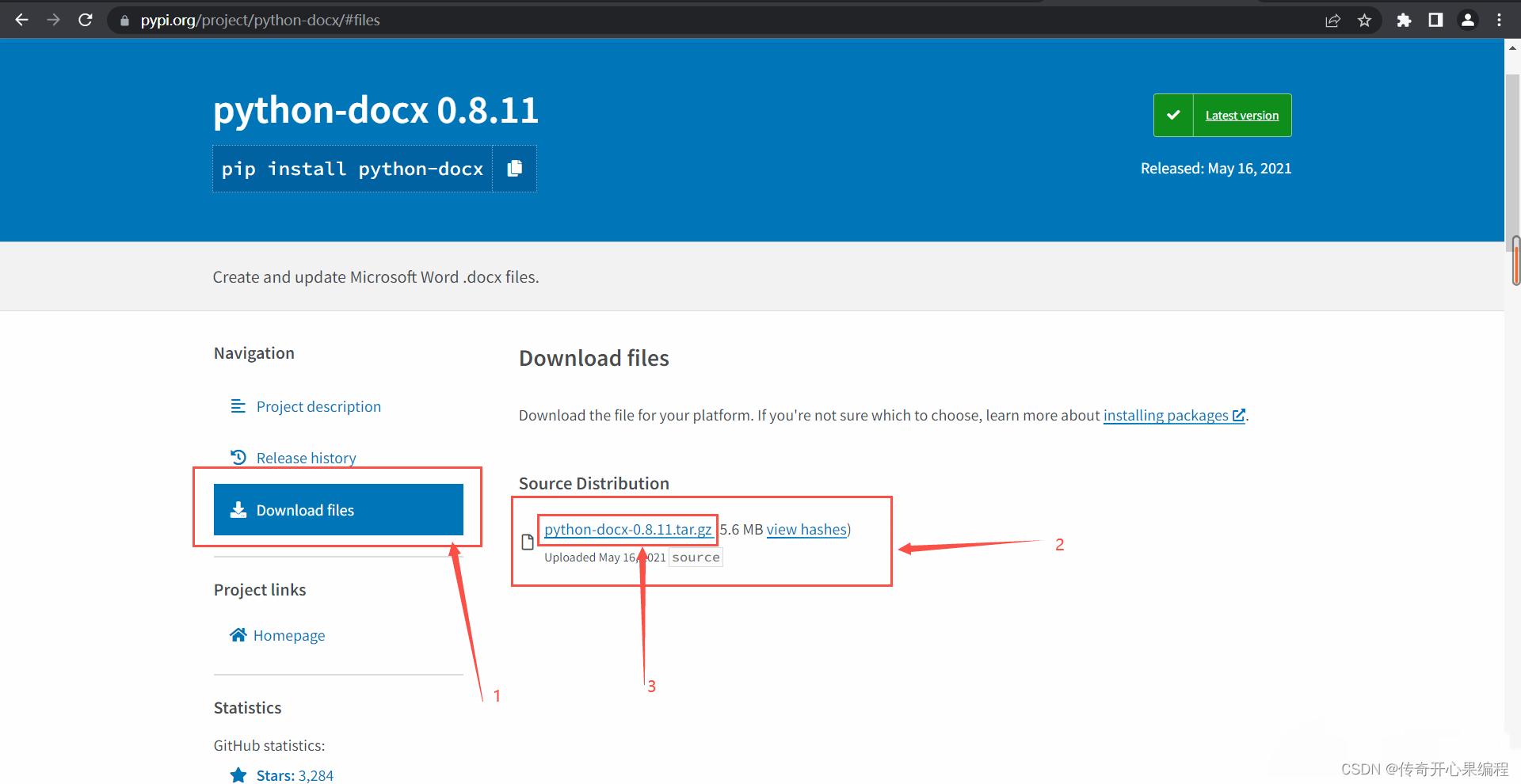Open the browser extensions puzzle icon
This screenshot has width=1521, height=784.
click(1404, 21)
